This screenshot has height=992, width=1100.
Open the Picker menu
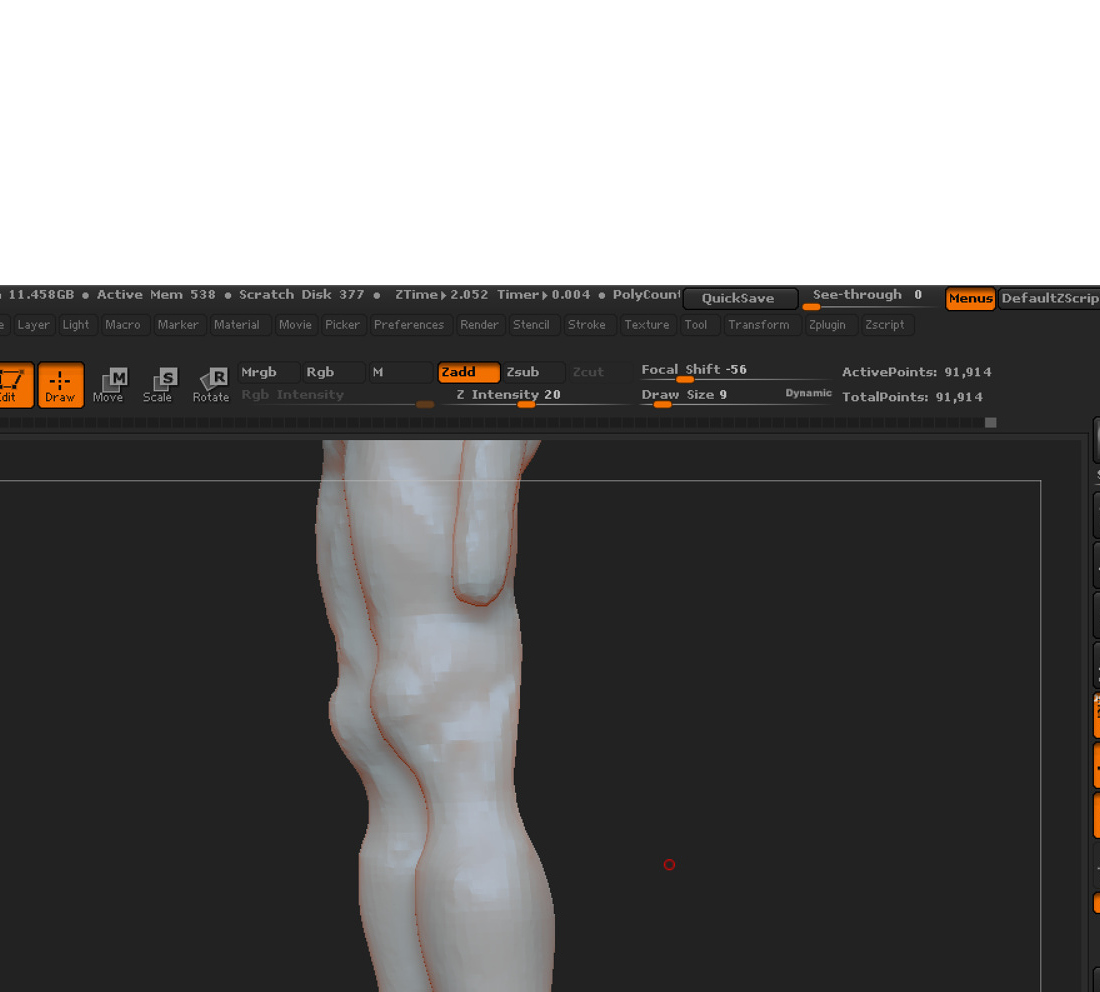[342, 325]
